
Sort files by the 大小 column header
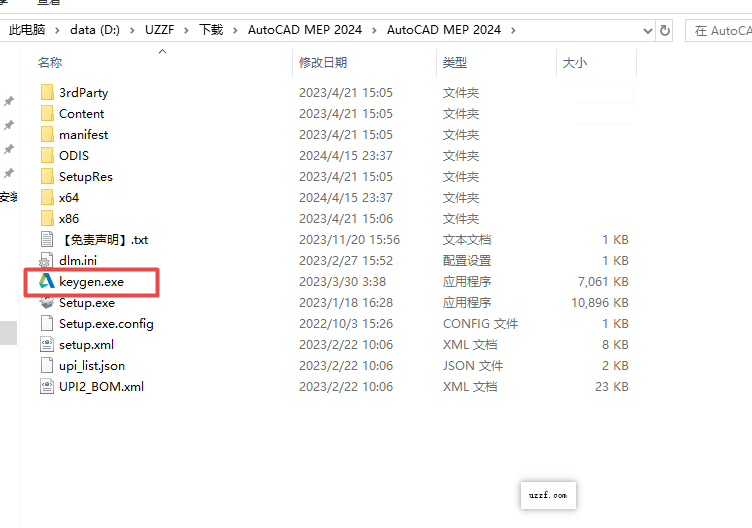pyautogui.click(x=574, y=62)
